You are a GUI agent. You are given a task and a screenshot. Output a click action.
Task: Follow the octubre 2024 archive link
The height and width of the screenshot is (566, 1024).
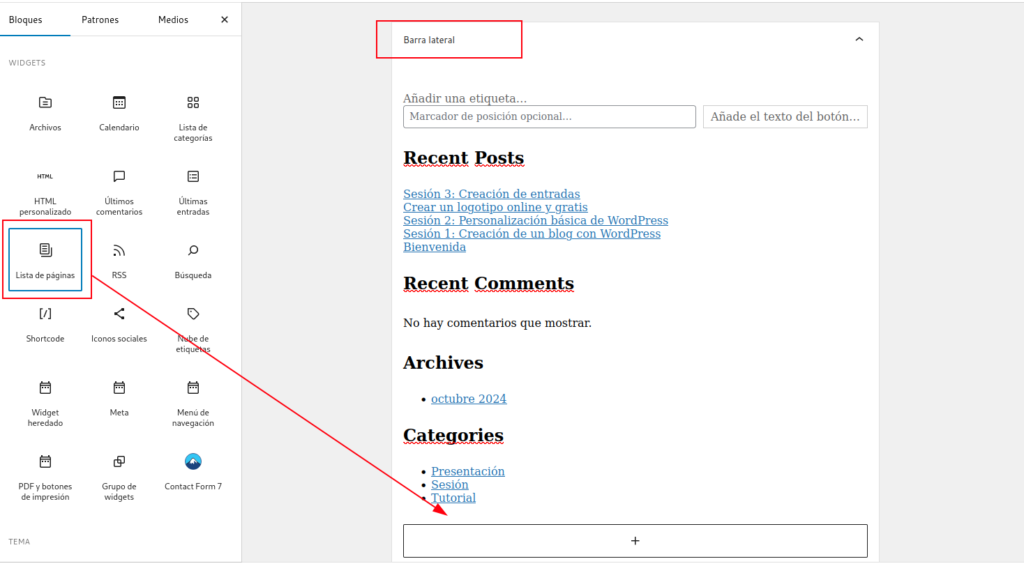tap(468, 399)
